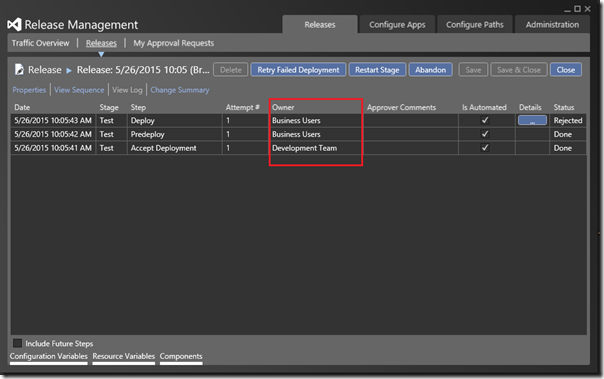
Task: Select the 5/26/2015 10:05:41 AM date cell
Action: pyautogui.click(x=53, y=148)
